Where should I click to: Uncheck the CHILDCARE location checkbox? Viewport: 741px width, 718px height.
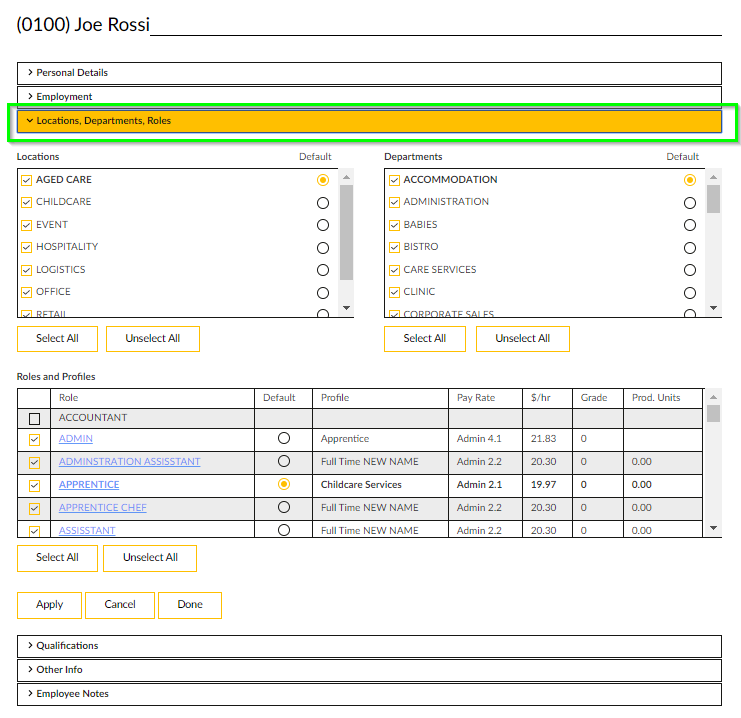(27, 202)
